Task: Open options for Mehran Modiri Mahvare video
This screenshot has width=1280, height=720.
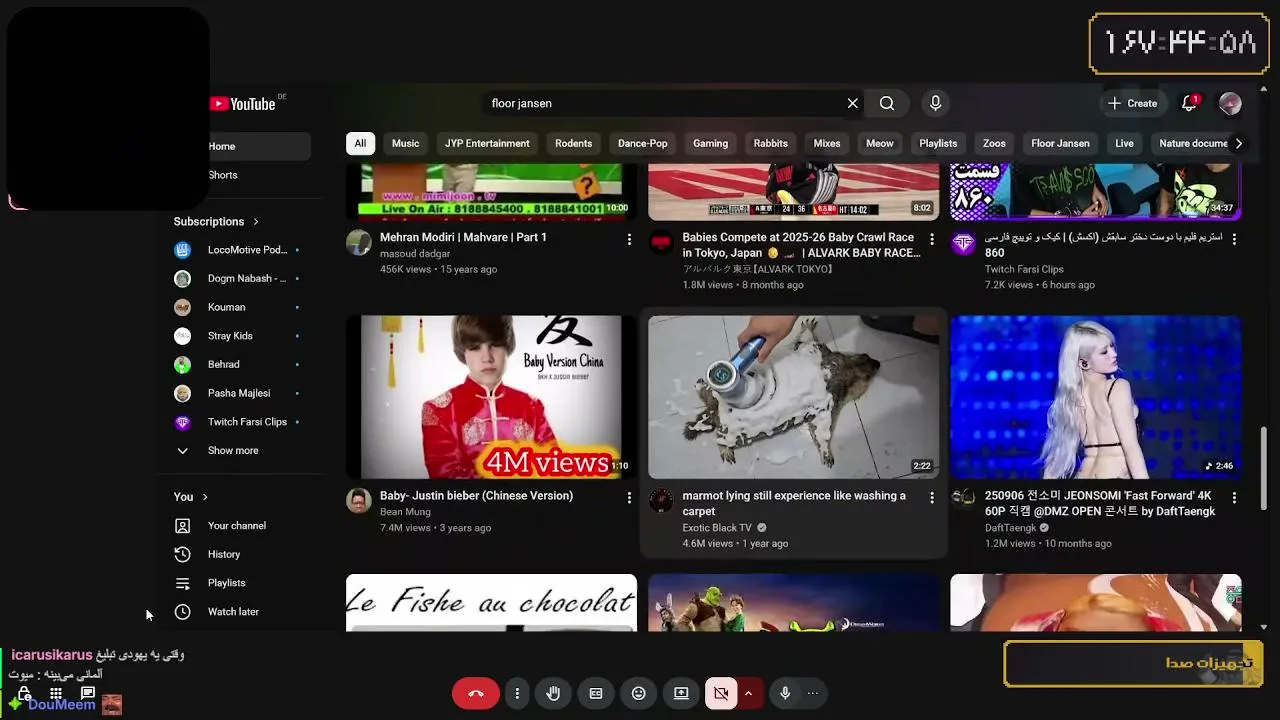Action: pos(629,239)
